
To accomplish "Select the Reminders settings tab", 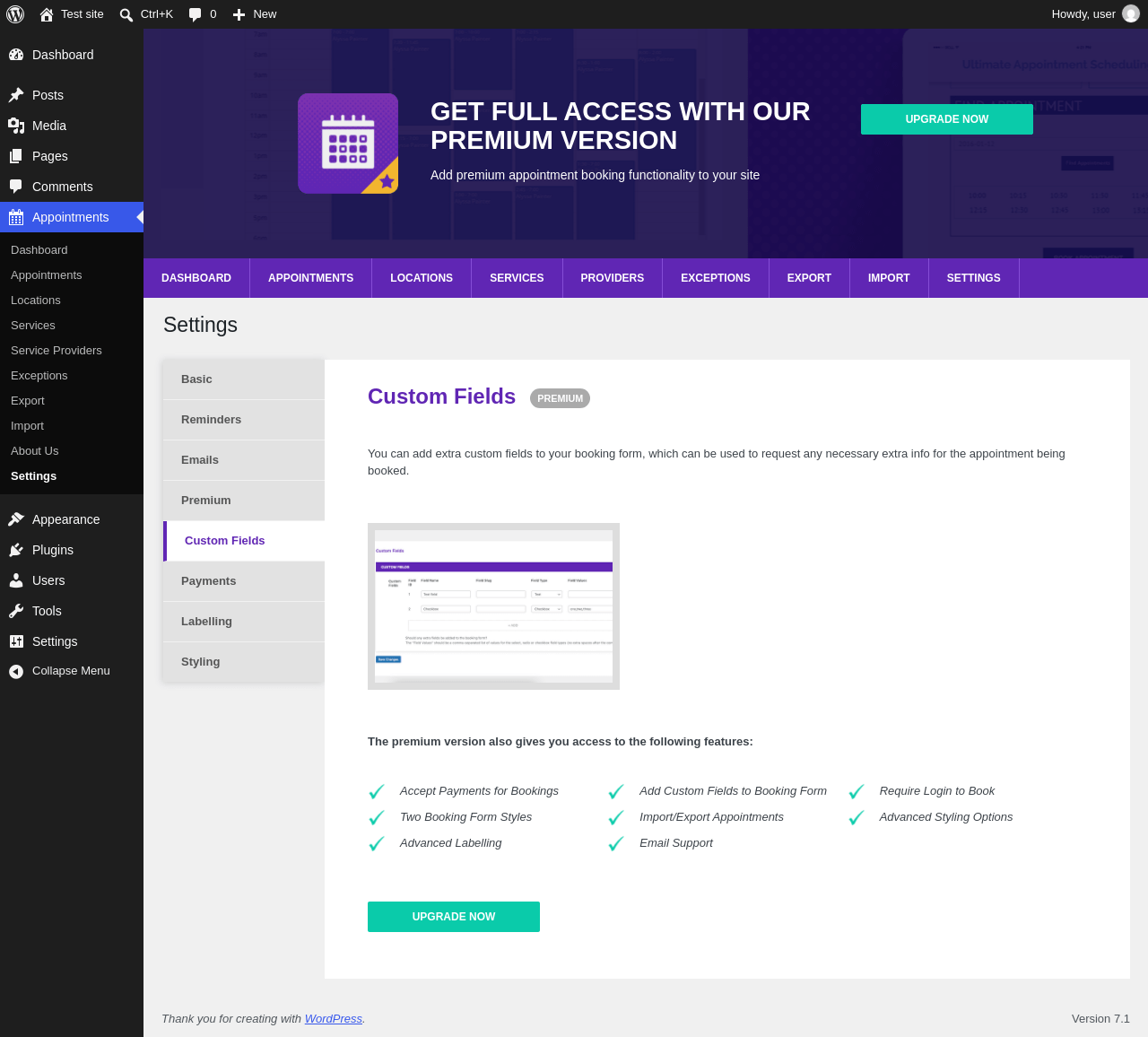I will pos(244,420).
